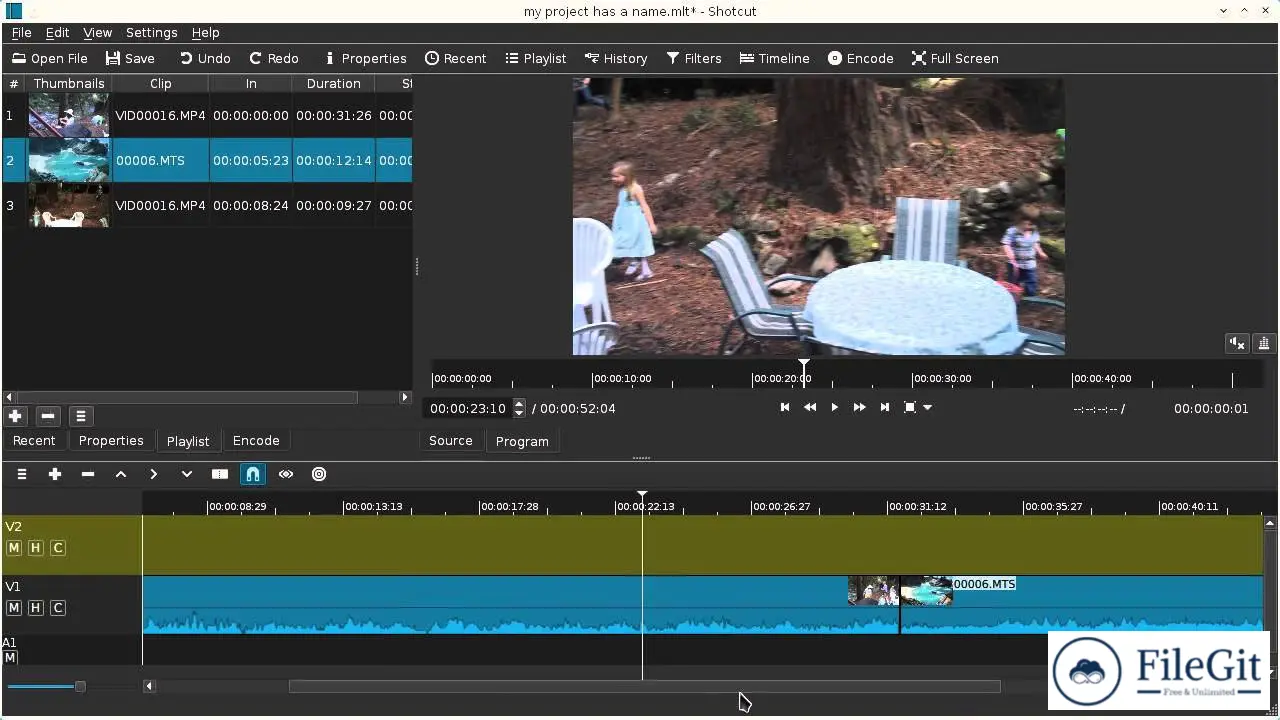Mute track V2 with M button

pos(14,548)
